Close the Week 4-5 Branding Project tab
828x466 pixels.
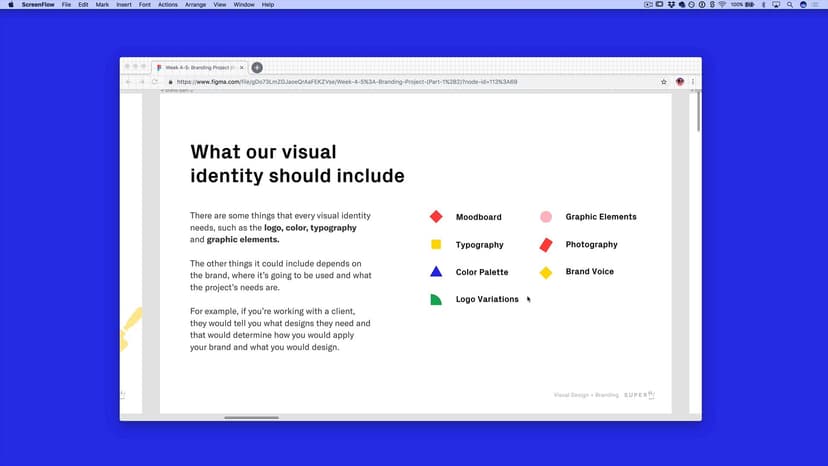pos(242,68)
